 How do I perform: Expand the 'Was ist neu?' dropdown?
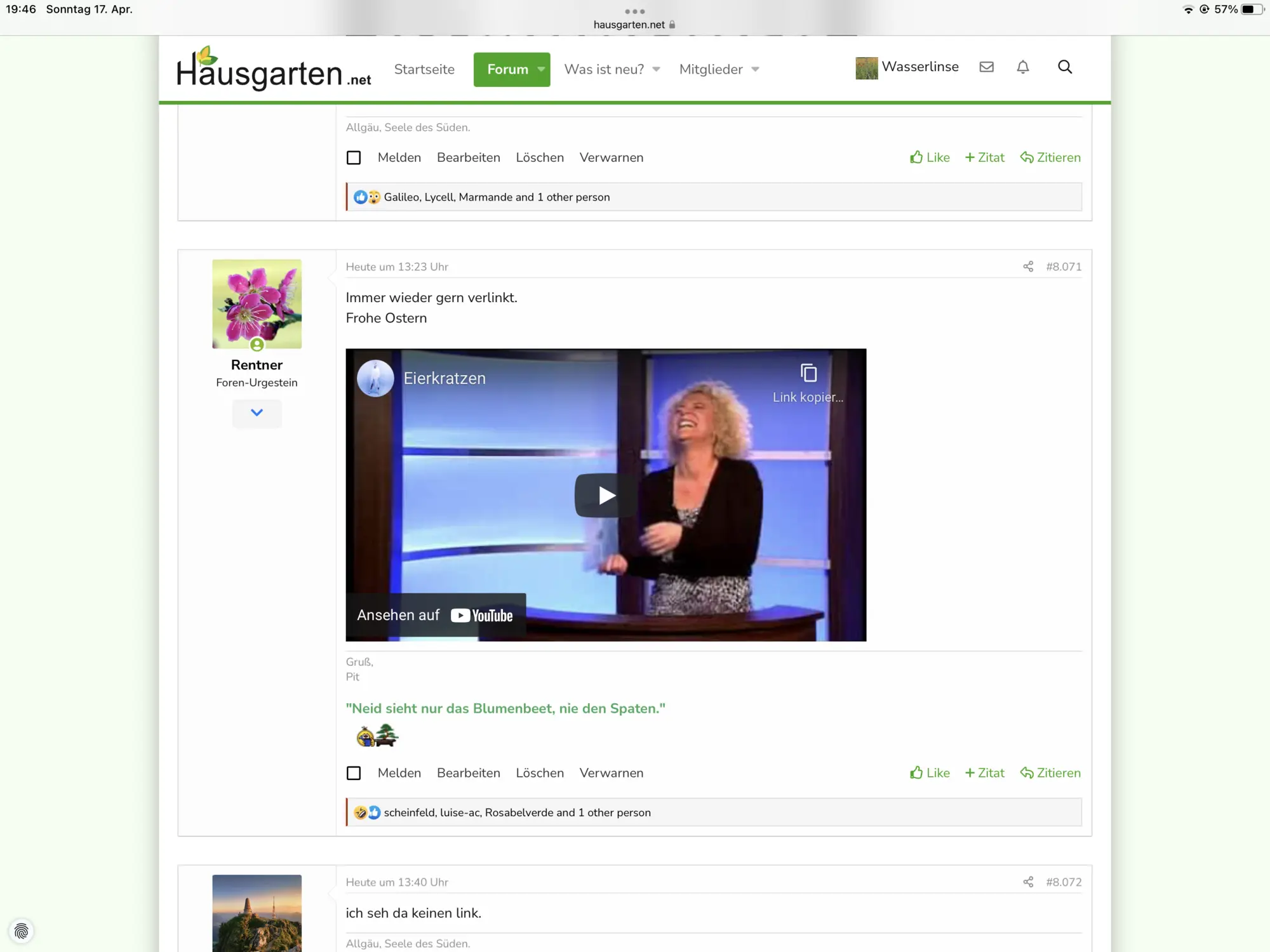(x=657, y=69)
